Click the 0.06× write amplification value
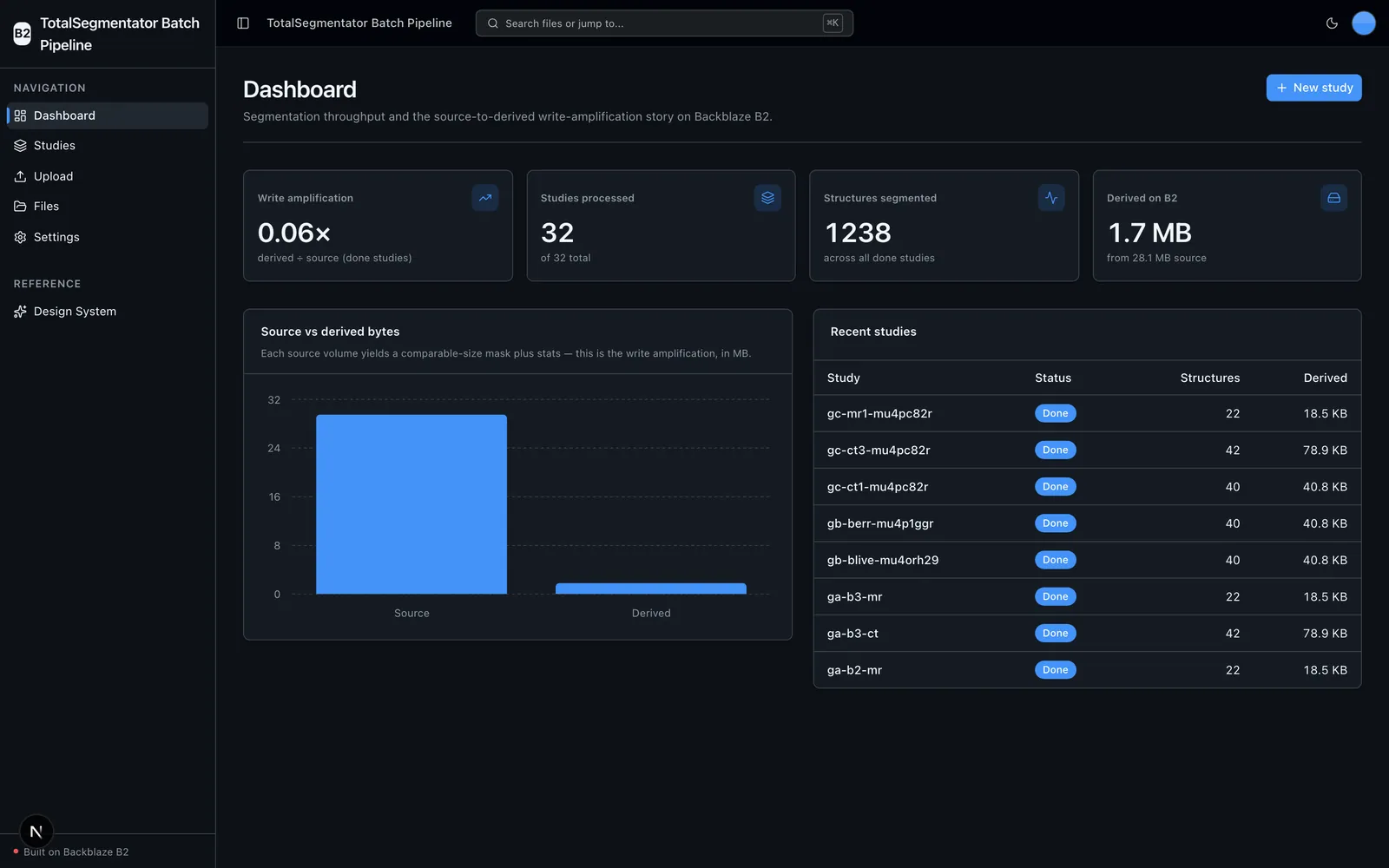 pos(294,233)
